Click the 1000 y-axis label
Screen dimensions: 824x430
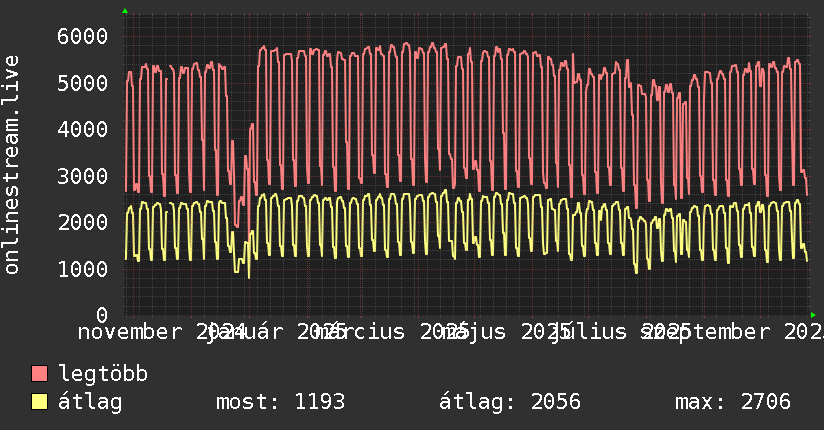pos(83,269)
